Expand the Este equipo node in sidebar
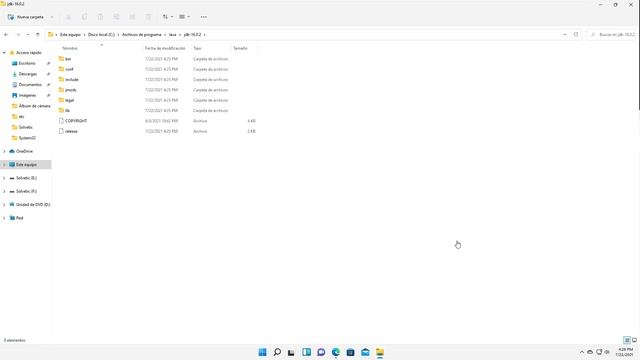640x360 pixels. coord(4,164)
